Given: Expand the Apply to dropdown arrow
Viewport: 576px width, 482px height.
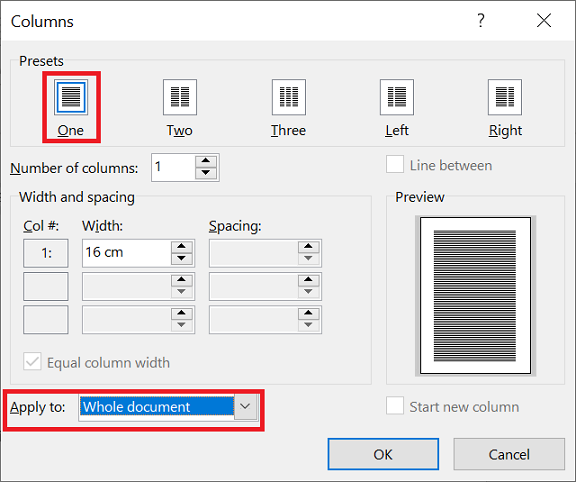Looking at the screenshot, I should click(x=245, y=407).
